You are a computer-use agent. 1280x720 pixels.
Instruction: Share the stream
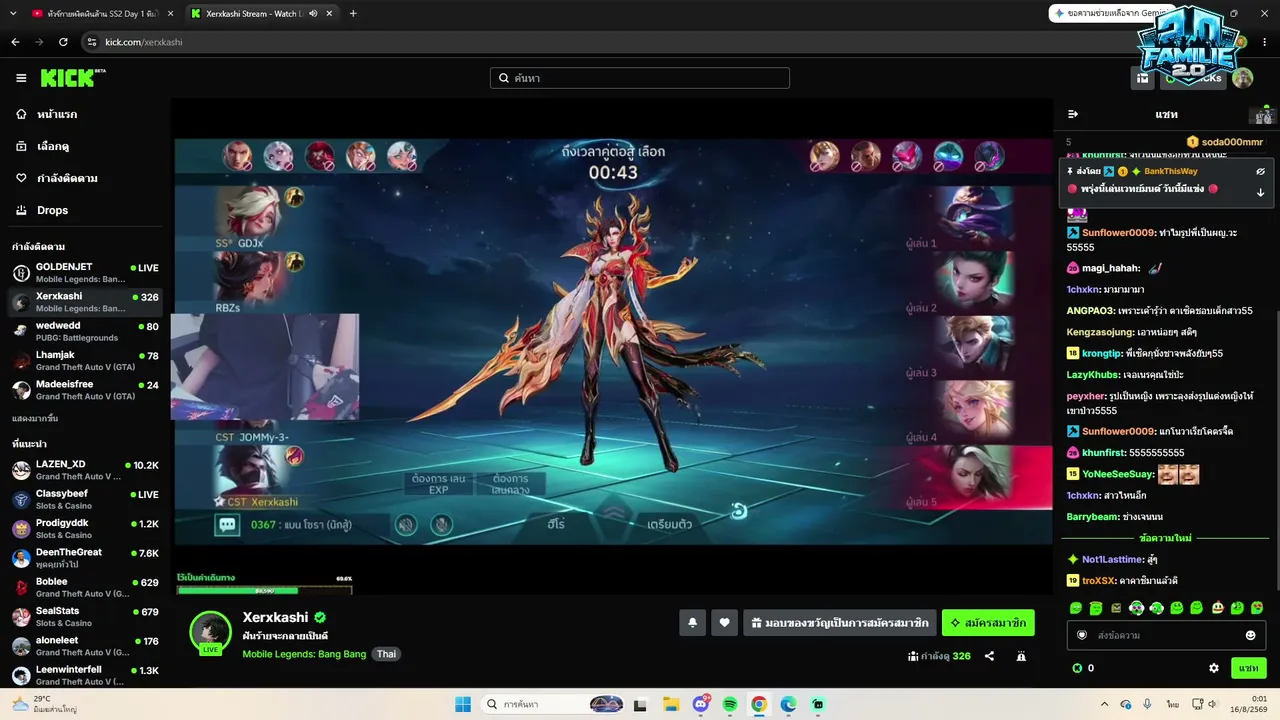click(x=989, y=656)
